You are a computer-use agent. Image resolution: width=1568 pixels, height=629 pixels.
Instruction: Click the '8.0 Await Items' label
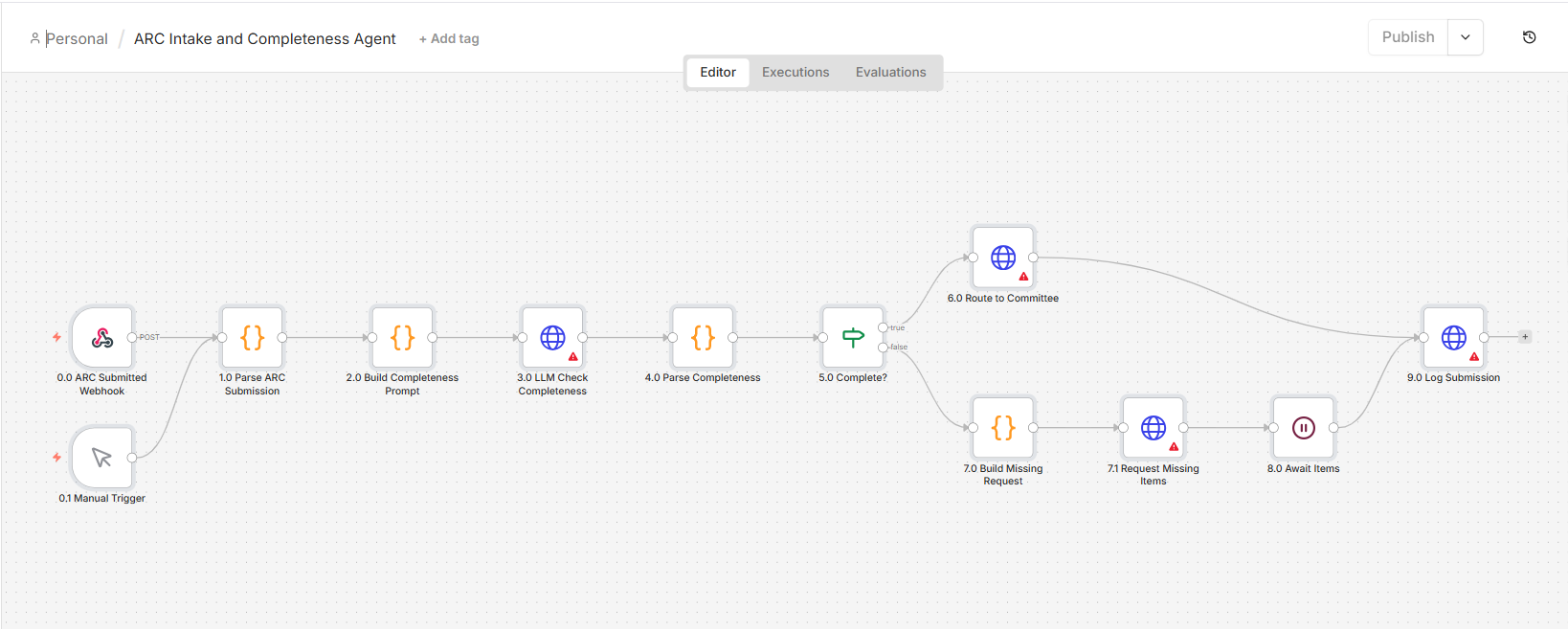coord(1304,468)
